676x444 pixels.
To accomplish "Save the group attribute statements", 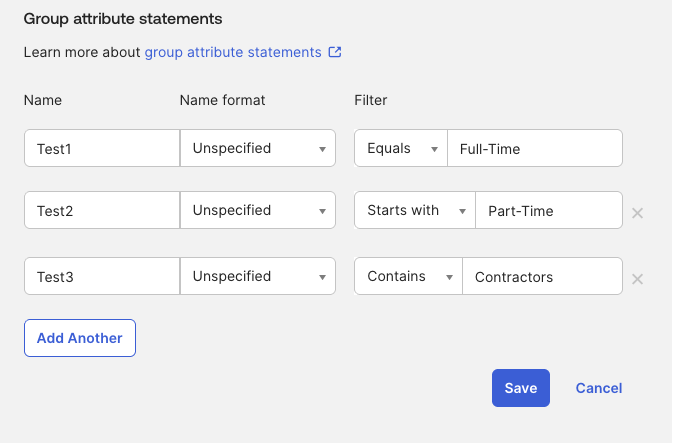I will click(x=520, y=388).
